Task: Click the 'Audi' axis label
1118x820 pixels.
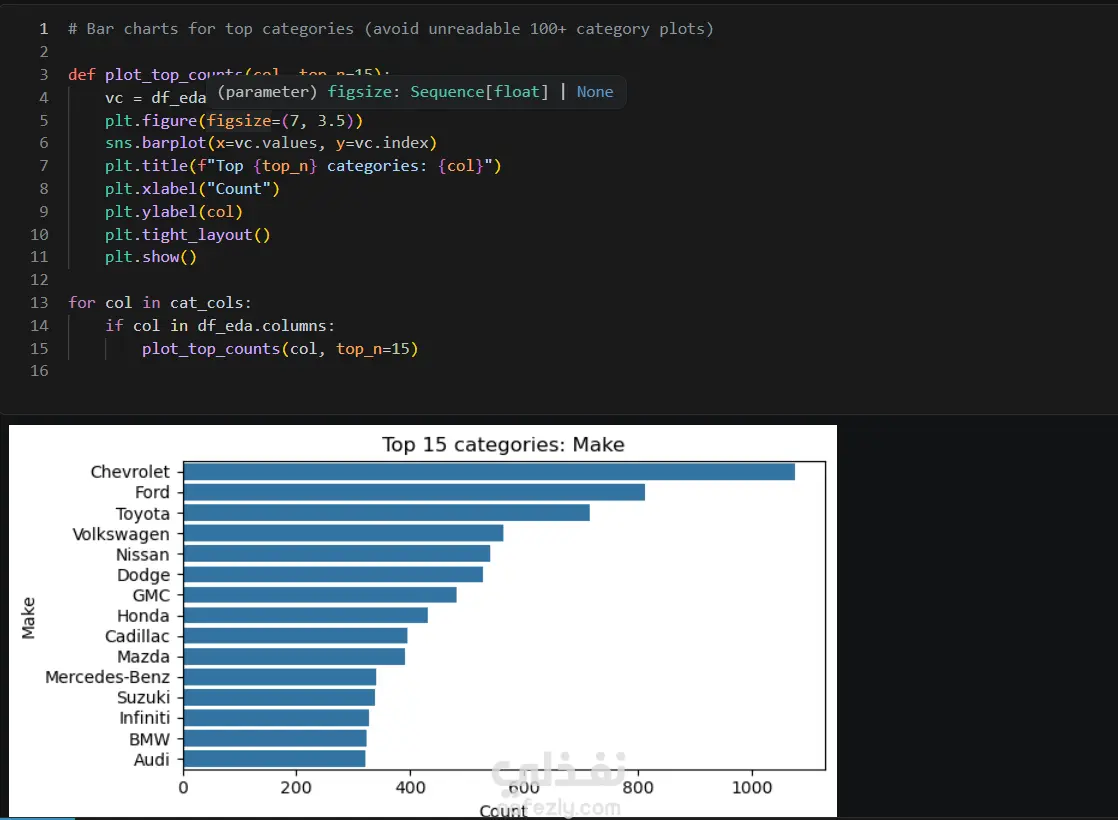Action: point(152,760)
